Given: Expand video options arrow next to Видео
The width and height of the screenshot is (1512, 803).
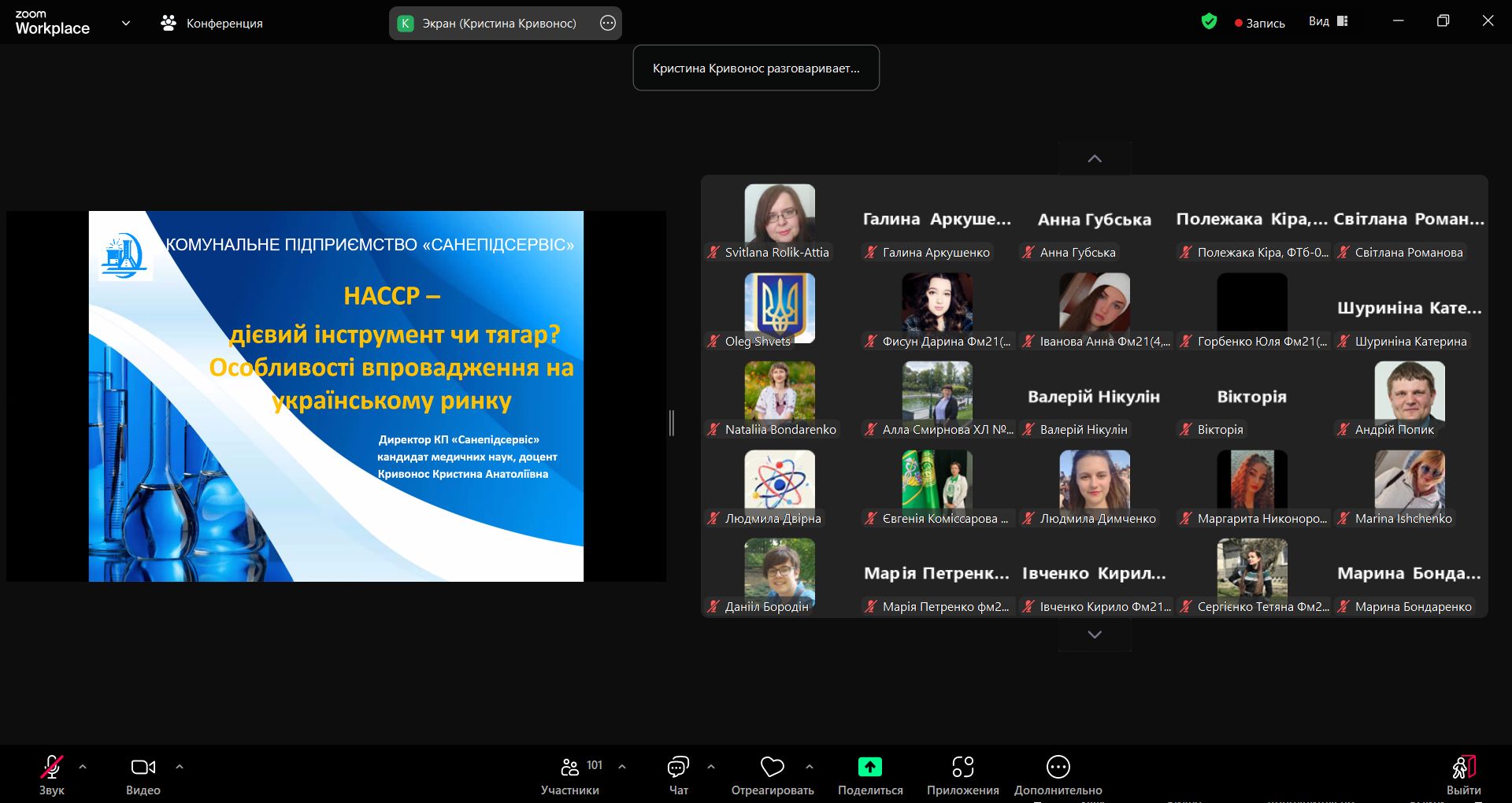Looking at the screenshot, I should click(180, 766).
